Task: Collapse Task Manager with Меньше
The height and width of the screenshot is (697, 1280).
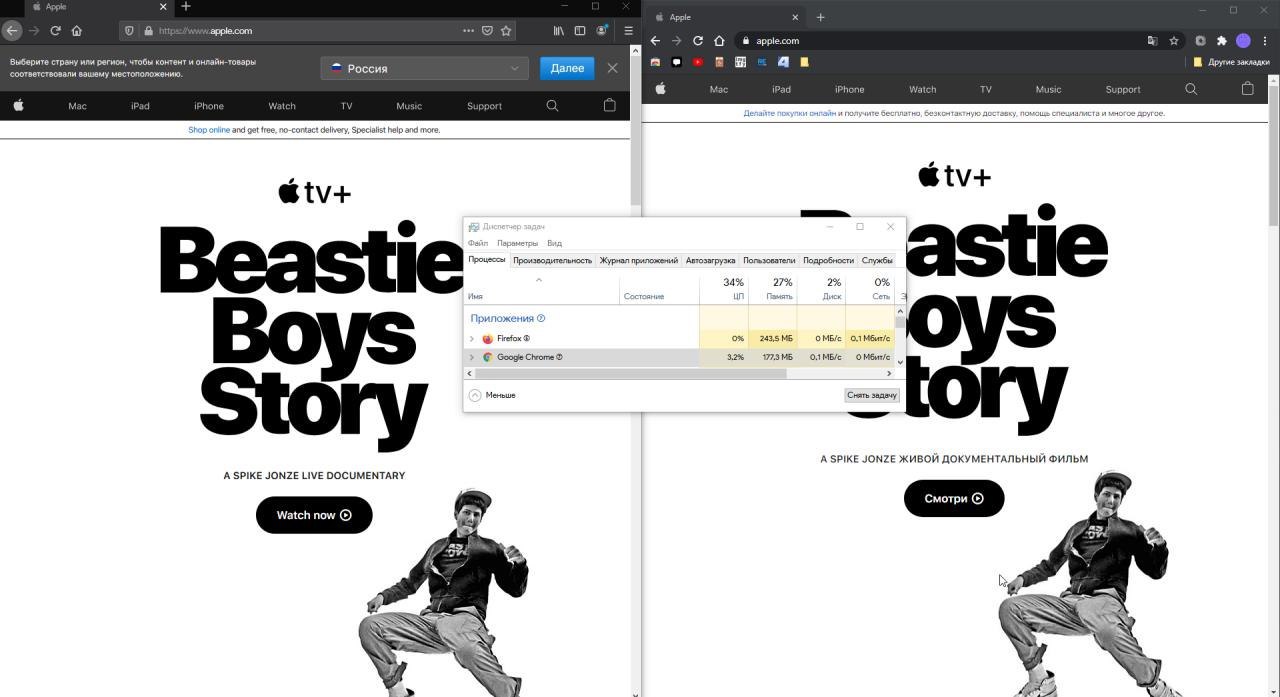Action: click(x=492, y=395)
